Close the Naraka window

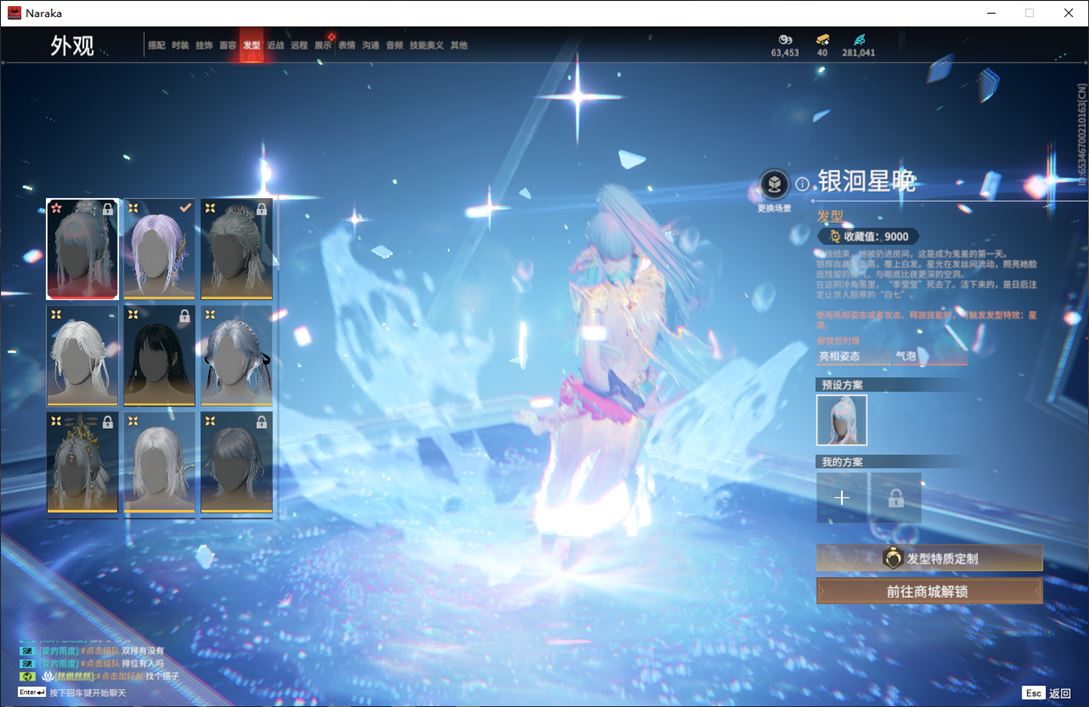[x=1068, y=13]
